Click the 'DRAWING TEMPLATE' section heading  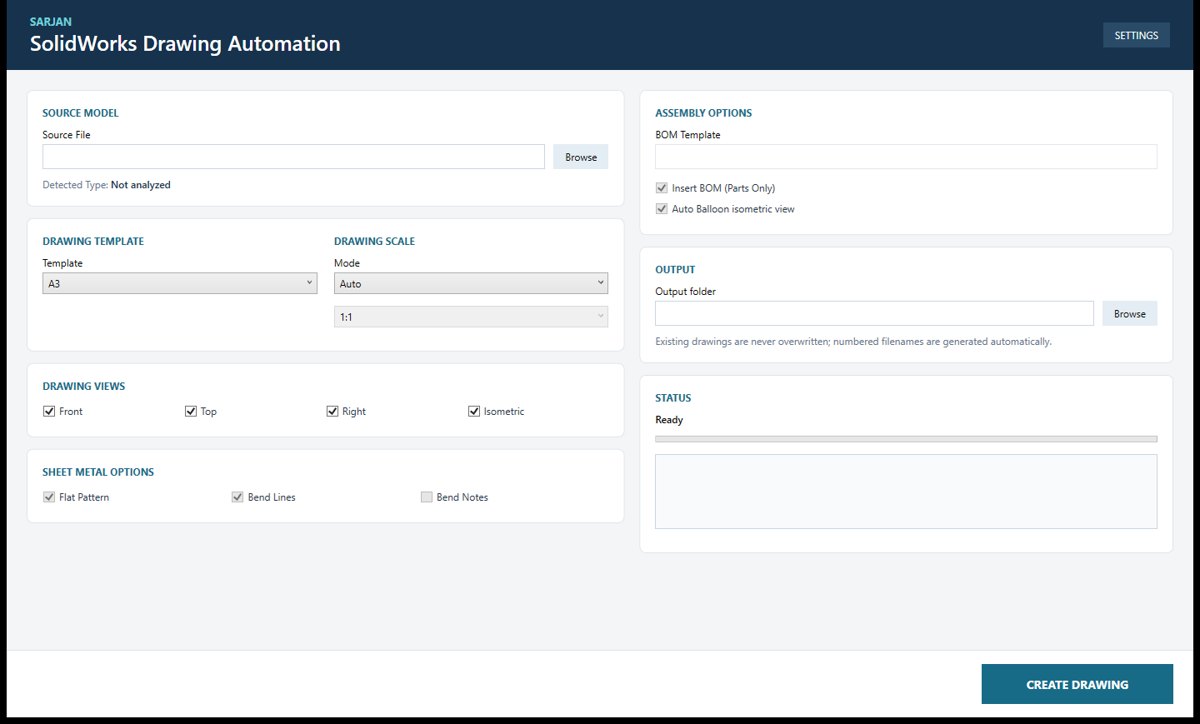[x=94, y=241]
